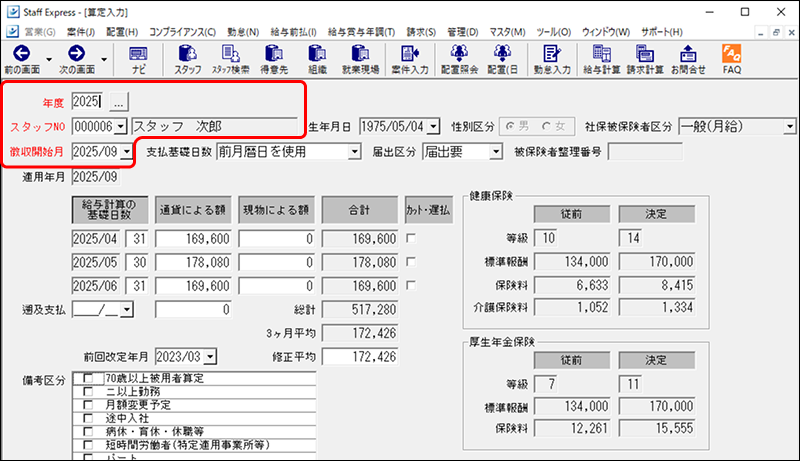Screen dimensions: 800x461
Task: Select the 男 radio button
Action: [509, 126]
